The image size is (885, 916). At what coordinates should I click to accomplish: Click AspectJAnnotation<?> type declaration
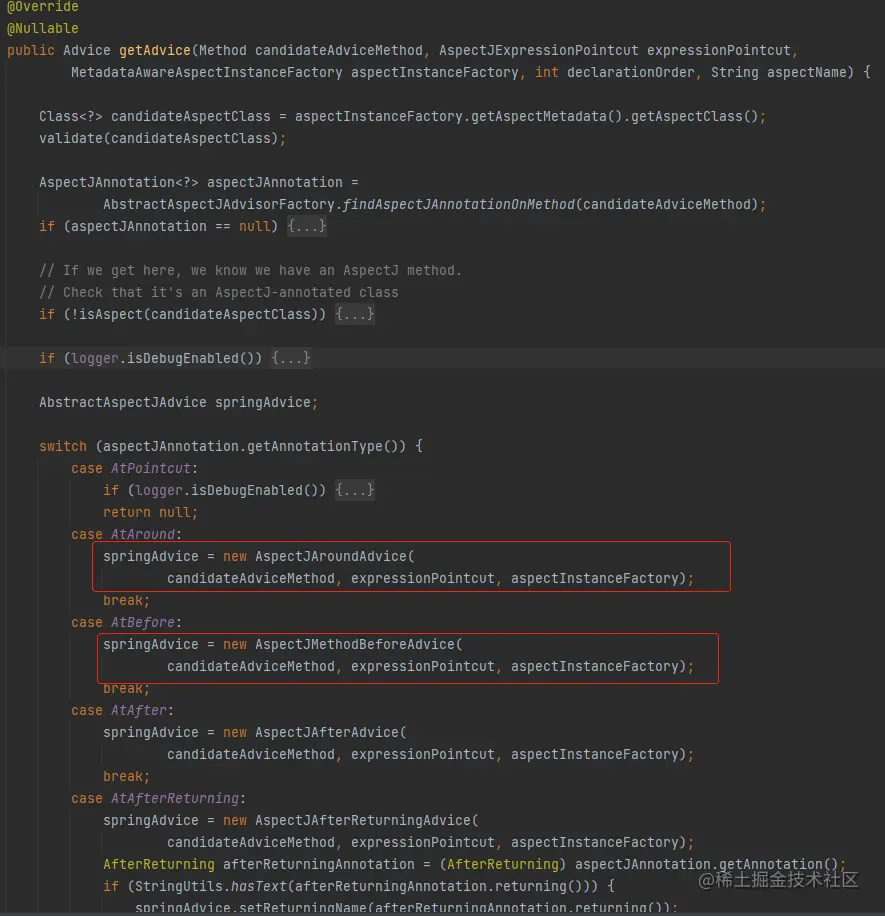click(x=119, y=182)
